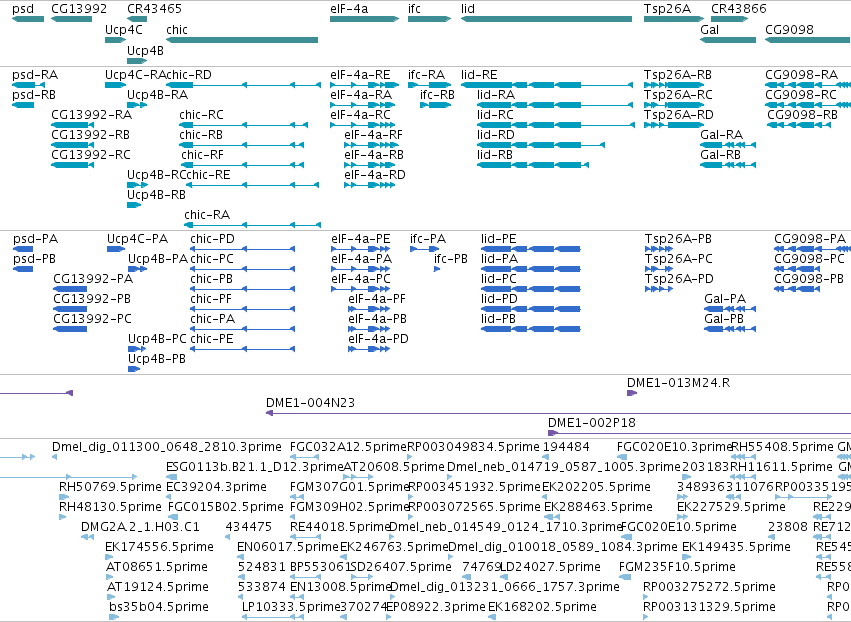Click the CR43866 gene label
Image resolution: width=851 pixels, height=622 pixels.
[739, 9]
